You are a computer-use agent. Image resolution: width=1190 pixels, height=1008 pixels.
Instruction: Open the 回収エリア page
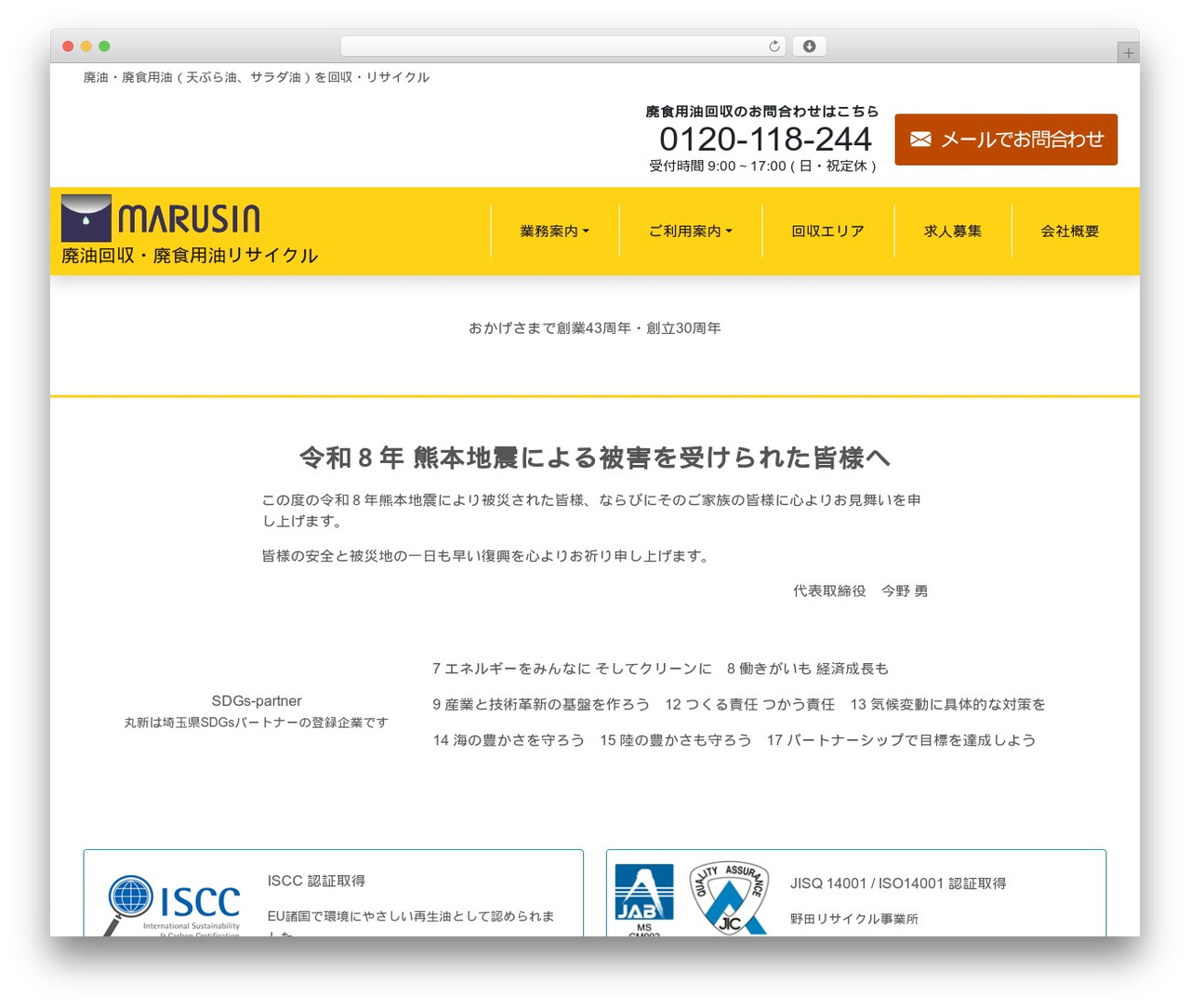pos(828,232)
